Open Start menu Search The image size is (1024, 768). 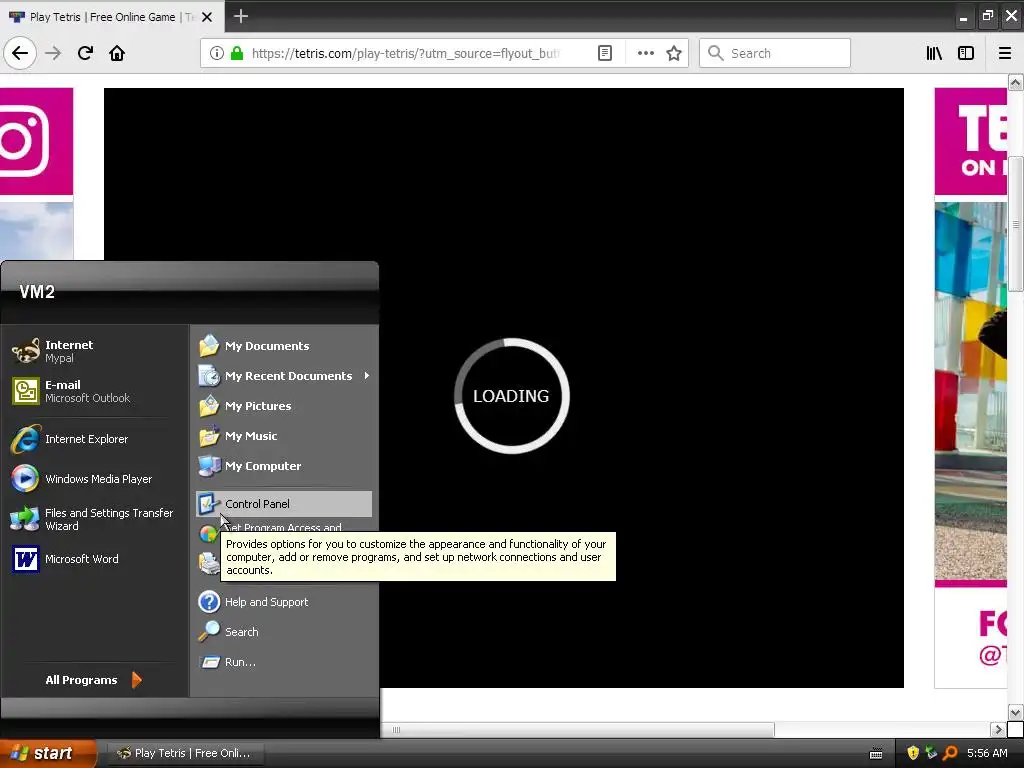click(x=284, y=632)
